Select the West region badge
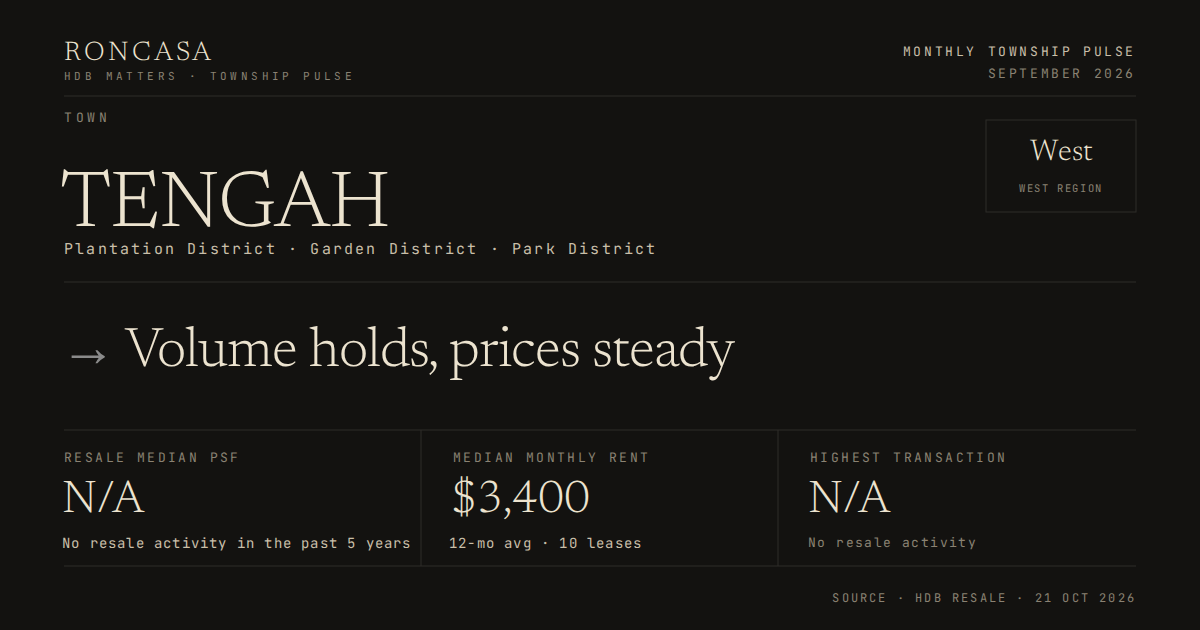 pos(1060,166)
